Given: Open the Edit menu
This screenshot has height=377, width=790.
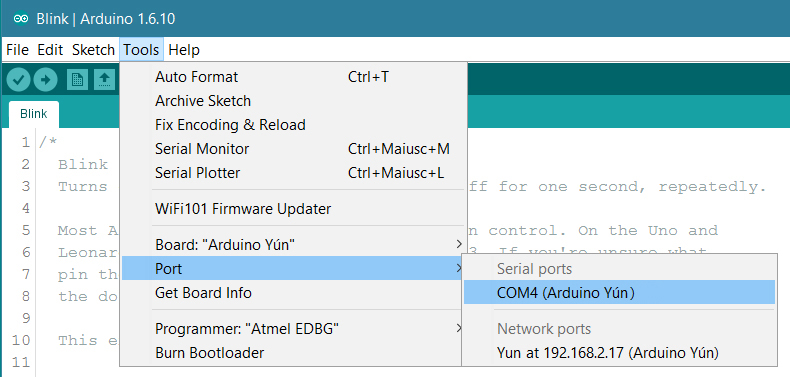Looking at the screenshot, I should click(50, 50).
